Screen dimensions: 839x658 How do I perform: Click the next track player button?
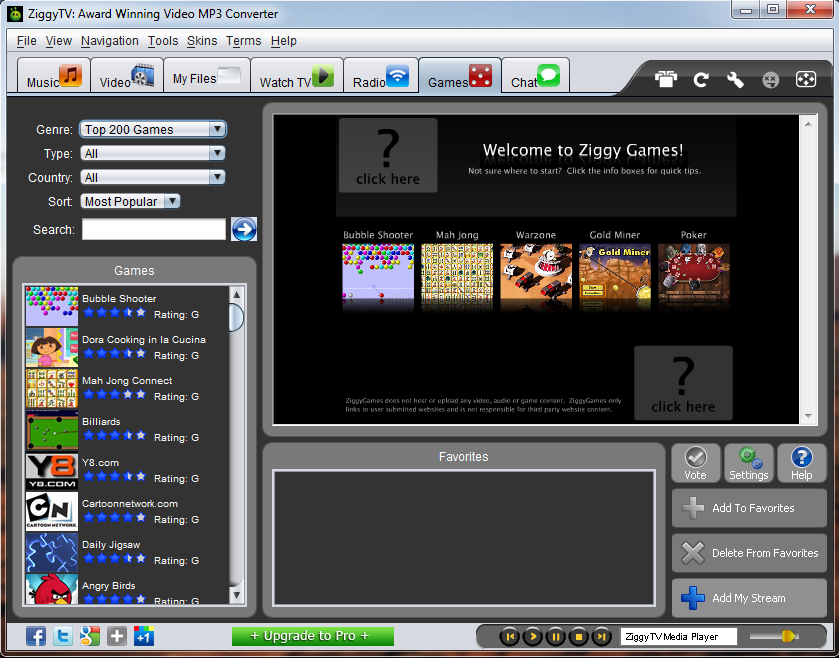(x=601, y=637)
